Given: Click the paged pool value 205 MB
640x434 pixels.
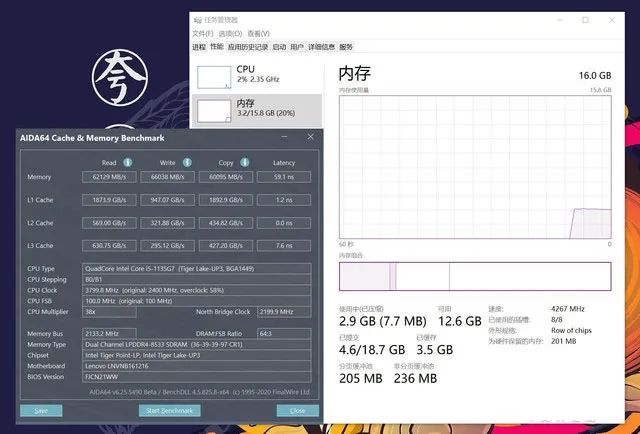Looking at the screenshot, I should [x=360, y=378].
